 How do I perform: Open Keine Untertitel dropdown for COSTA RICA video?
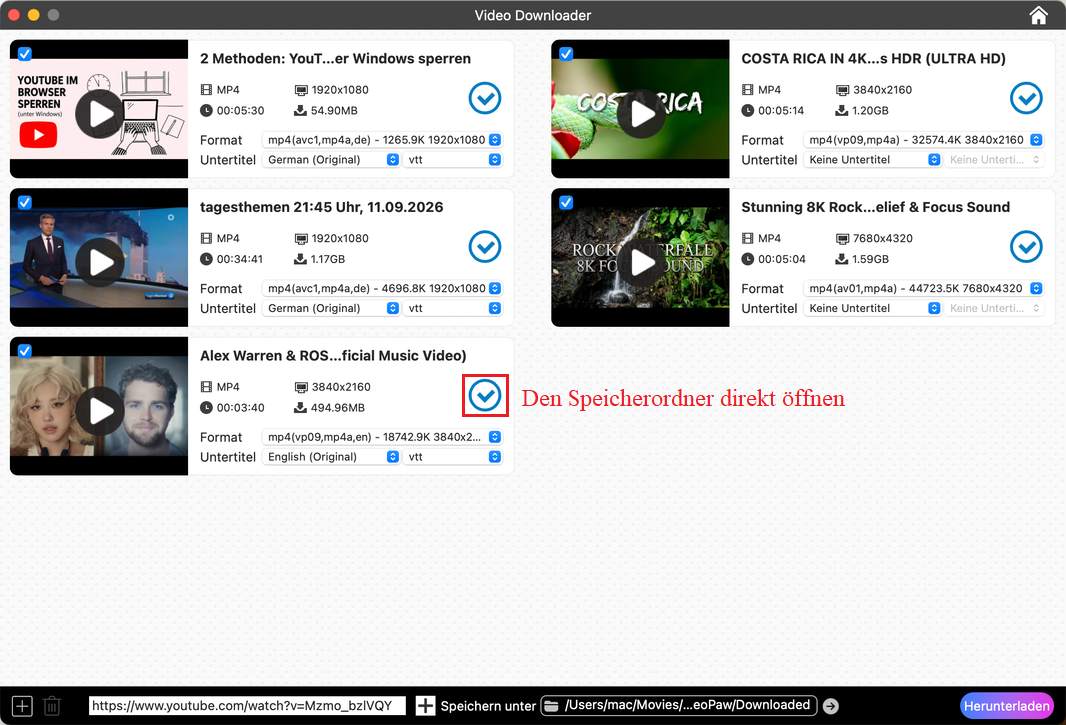tap(872, 160)
